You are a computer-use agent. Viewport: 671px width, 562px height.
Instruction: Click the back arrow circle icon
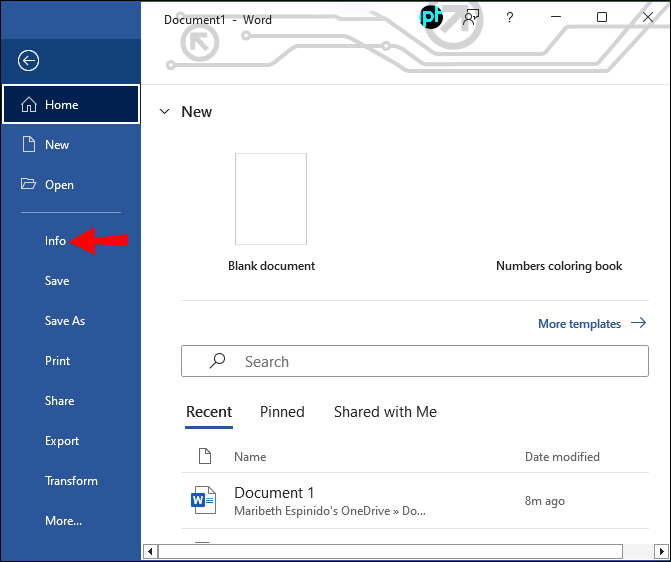[x=28, y=61]
